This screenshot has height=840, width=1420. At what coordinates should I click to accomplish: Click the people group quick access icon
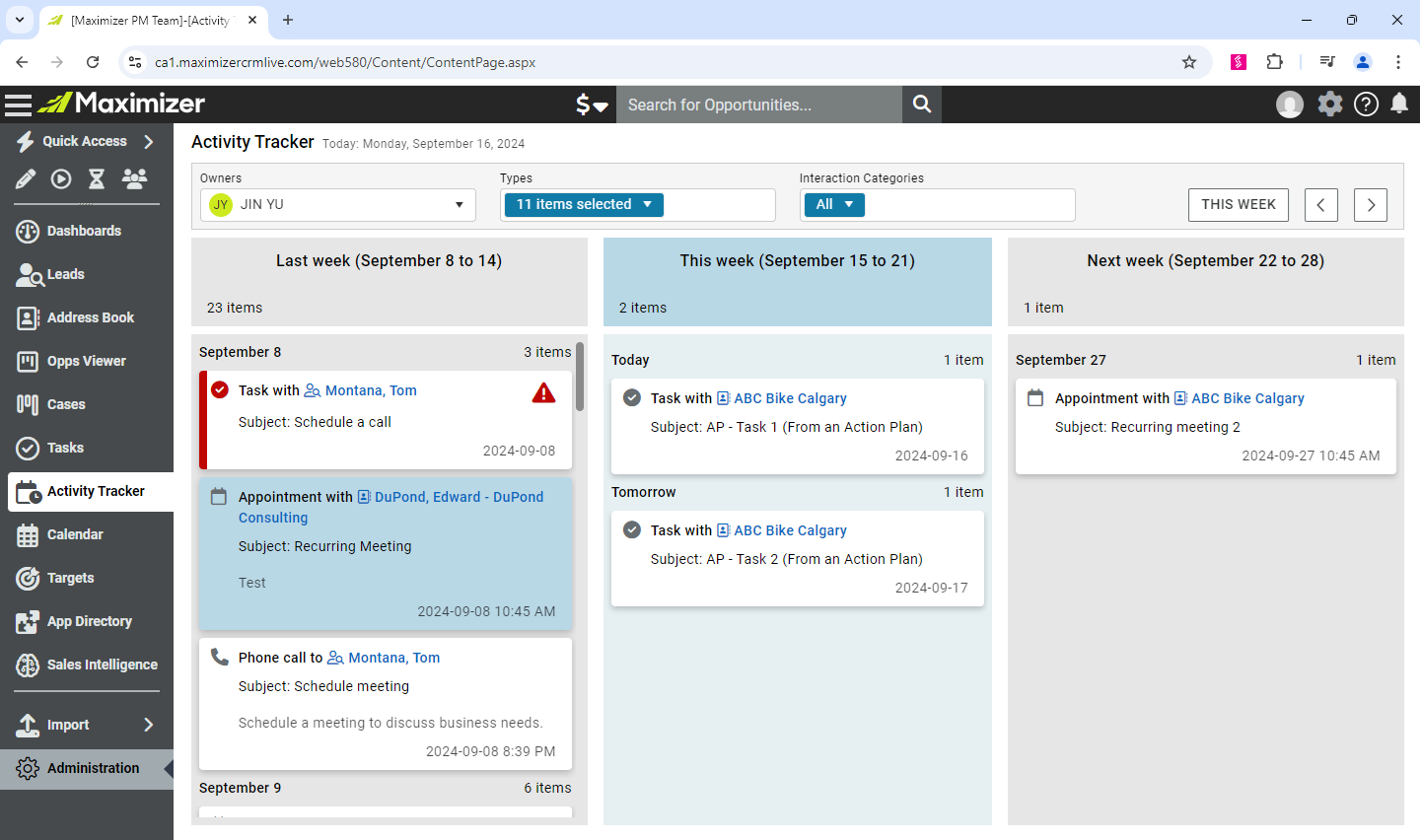tap(134, 178)
